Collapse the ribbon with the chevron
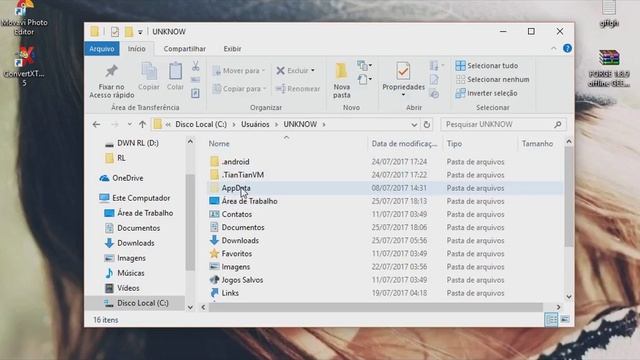The height and width of the screenshot is (360, 640). (x=553, y=49)
